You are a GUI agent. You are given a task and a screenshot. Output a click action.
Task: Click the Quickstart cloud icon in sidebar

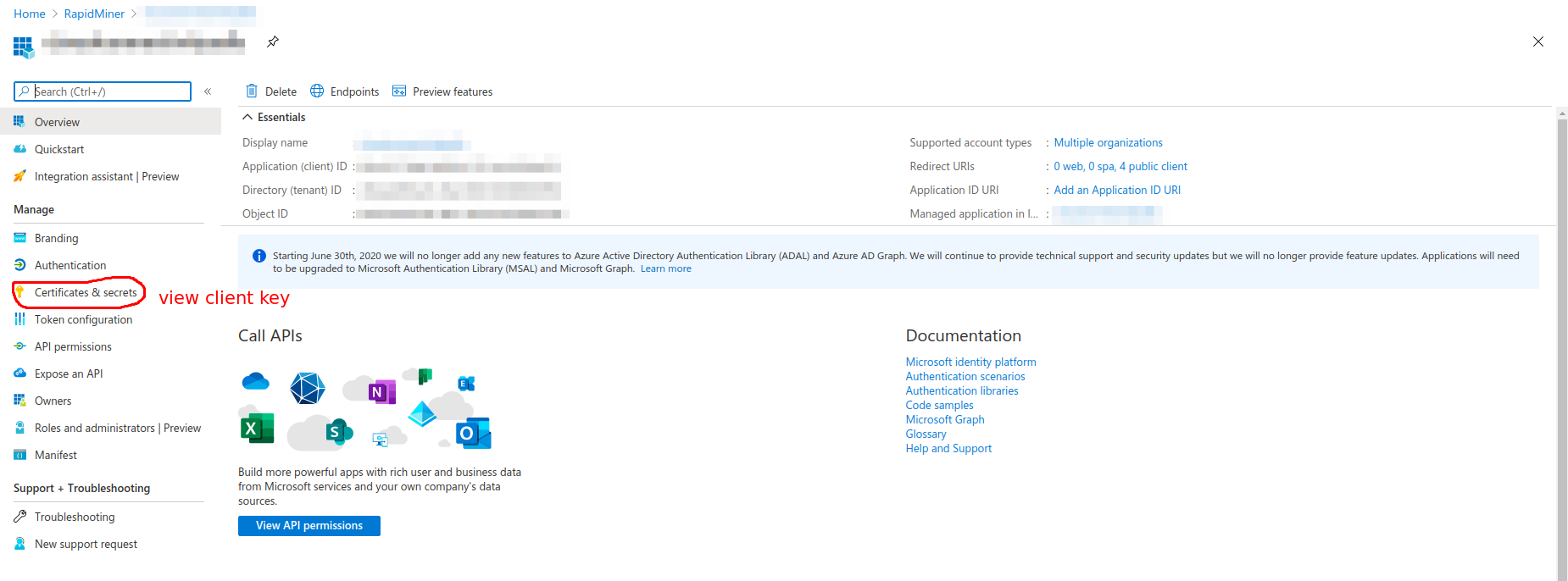[20, 149]
